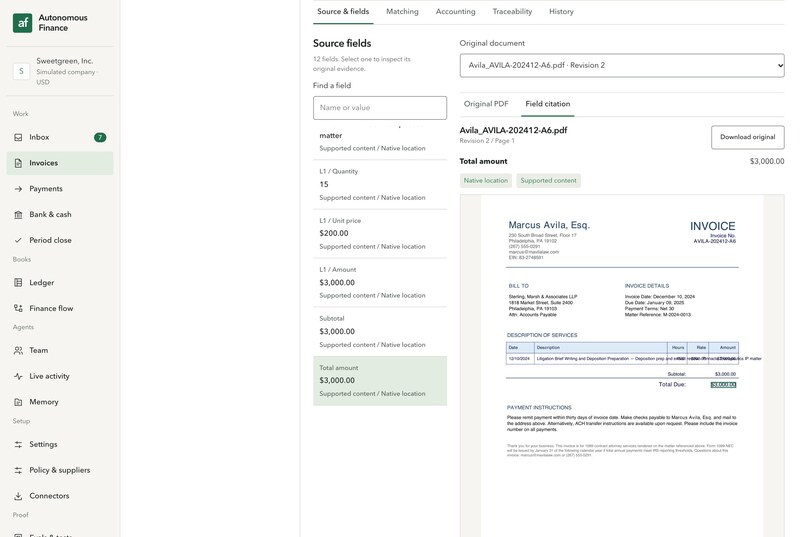This screenshot has height=537, width=806.
Task: Open Policy & suppliers page
Action: click(x=60, y=470)
